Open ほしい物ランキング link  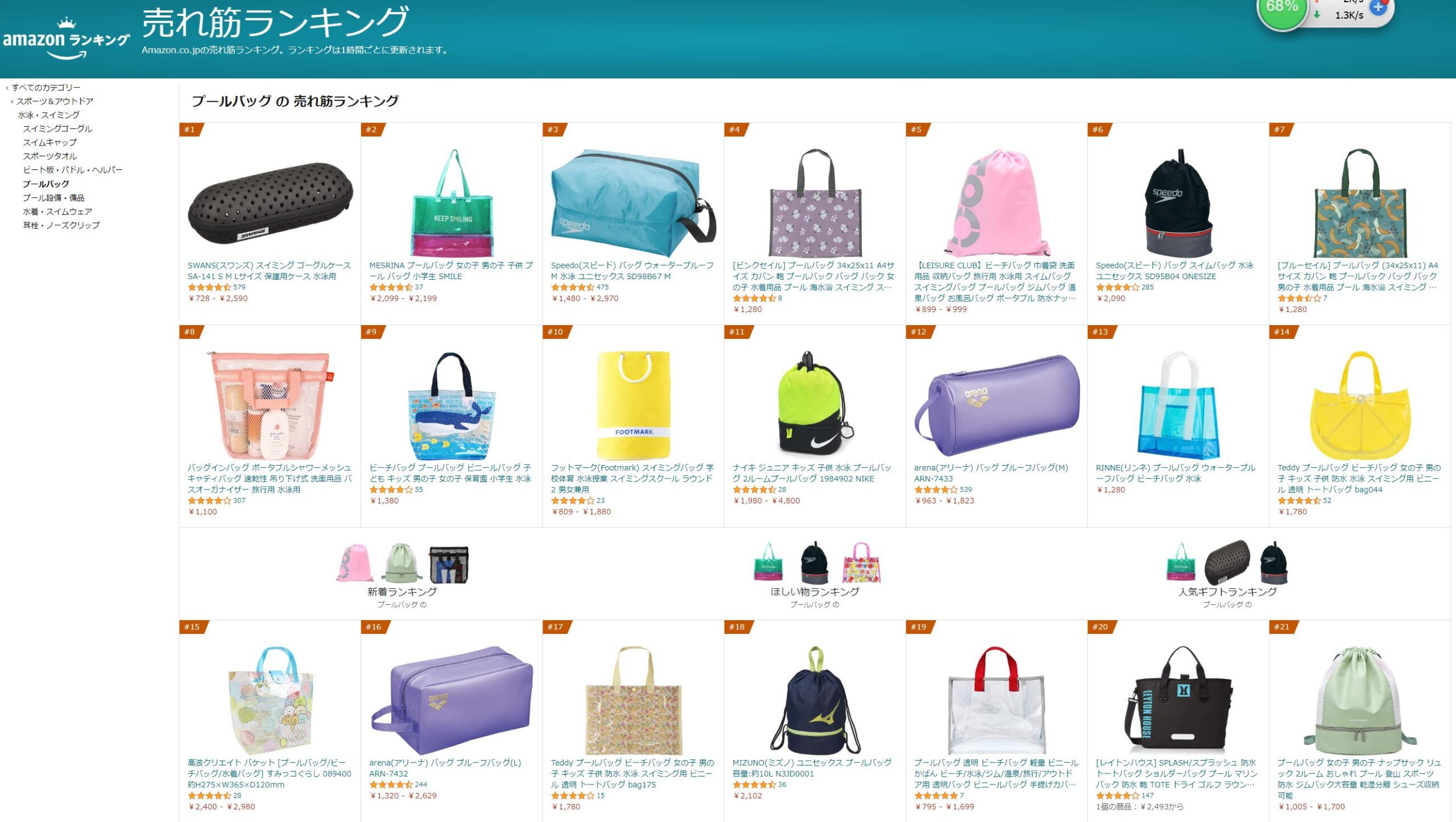coord(814,592)
